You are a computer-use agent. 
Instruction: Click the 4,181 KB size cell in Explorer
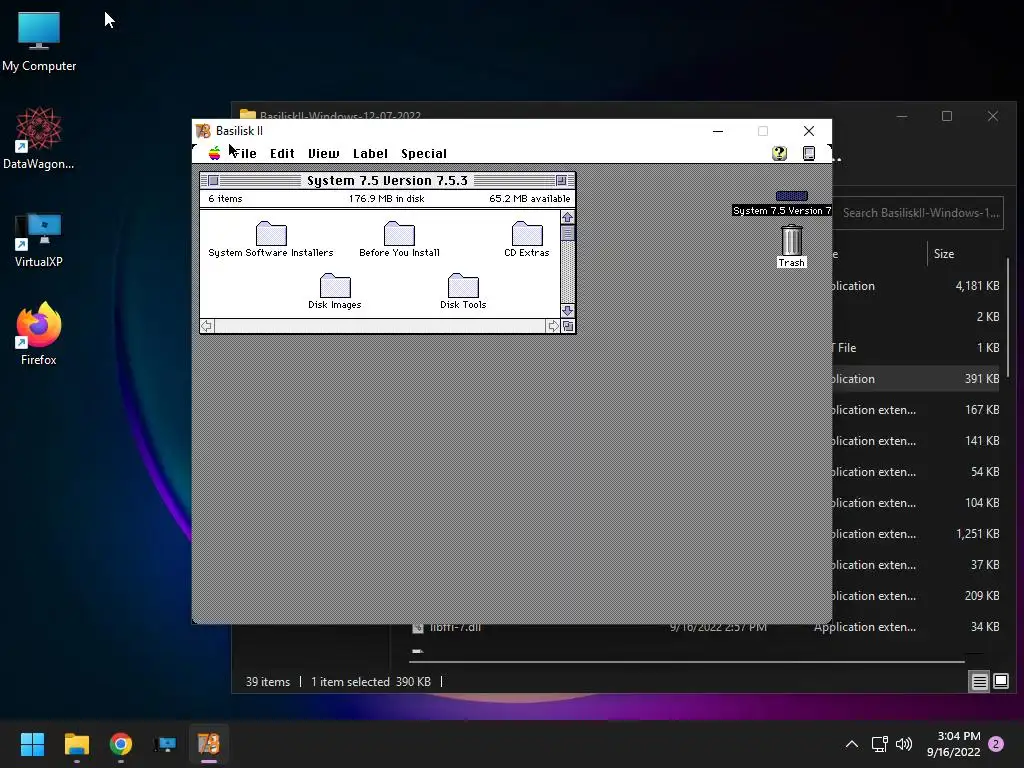[x=977, y=286]
